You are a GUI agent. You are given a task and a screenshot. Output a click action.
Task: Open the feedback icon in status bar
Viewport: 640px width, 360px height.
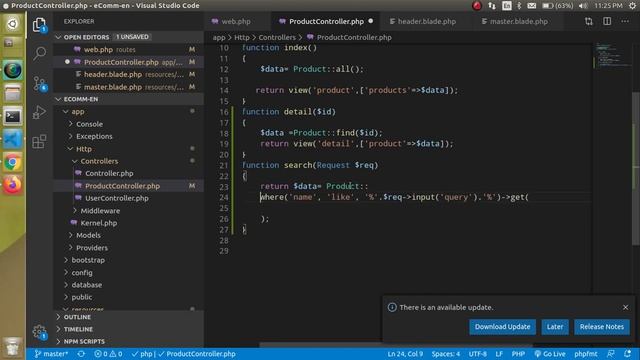pos(611,354)
